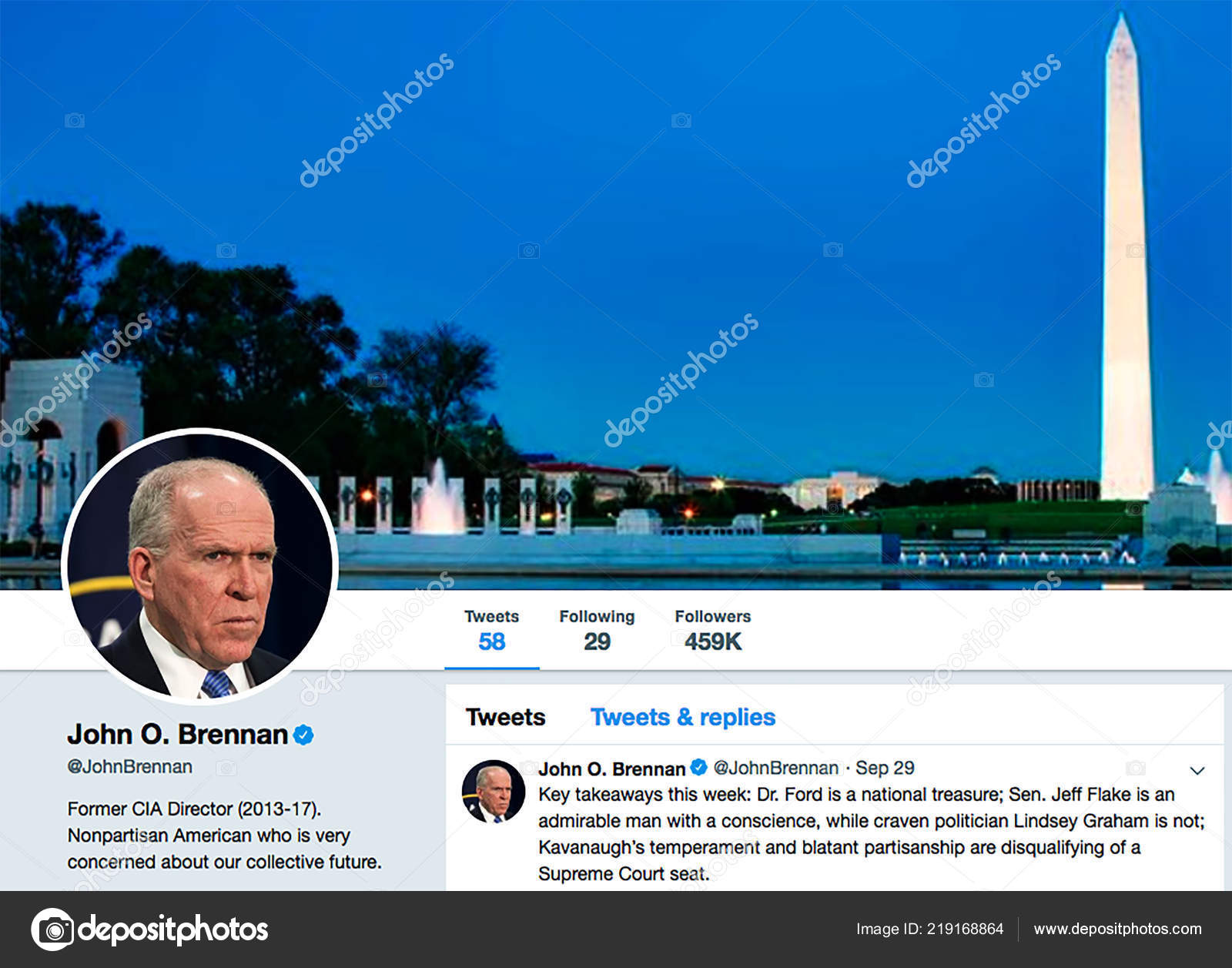Click the John O. Brennan profile name heading

177,735
